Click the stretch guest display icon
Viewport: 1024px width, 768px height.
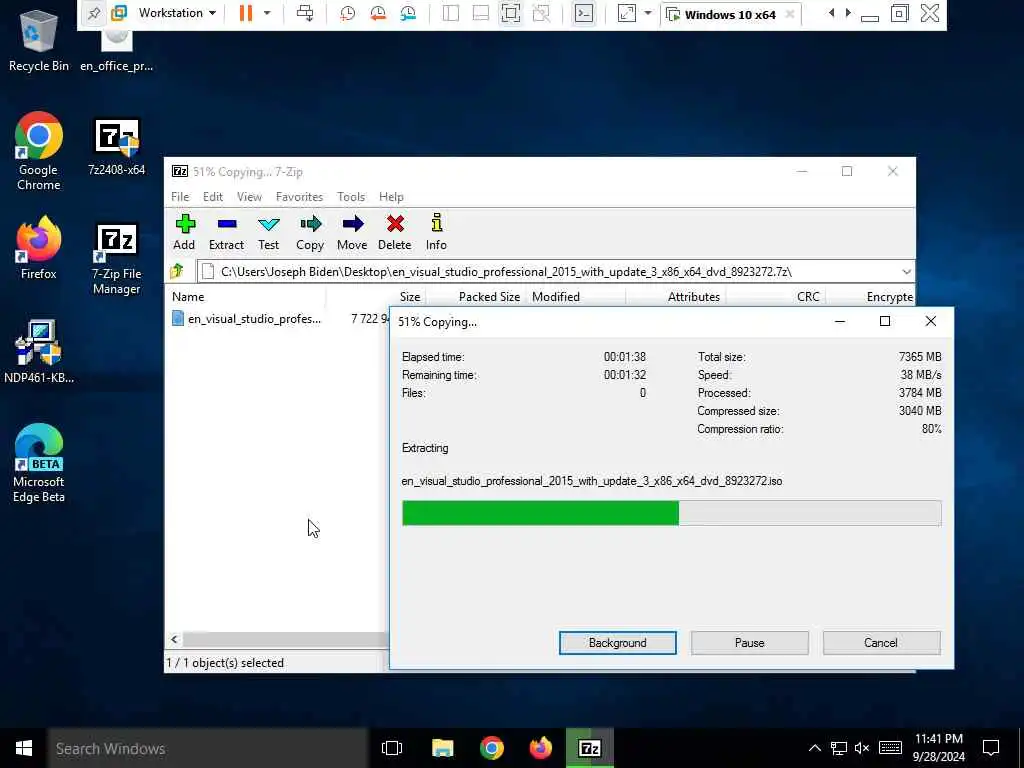click(626, 13)
